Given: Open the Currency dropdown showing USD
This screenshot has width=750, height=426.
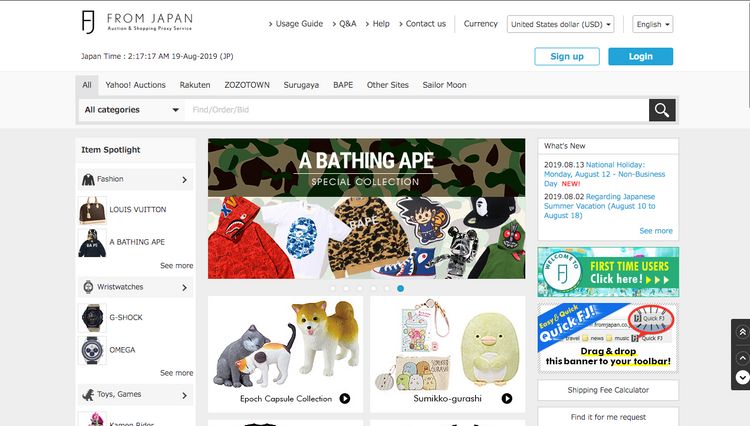Looking at the screenshot, I should [561, 24].
